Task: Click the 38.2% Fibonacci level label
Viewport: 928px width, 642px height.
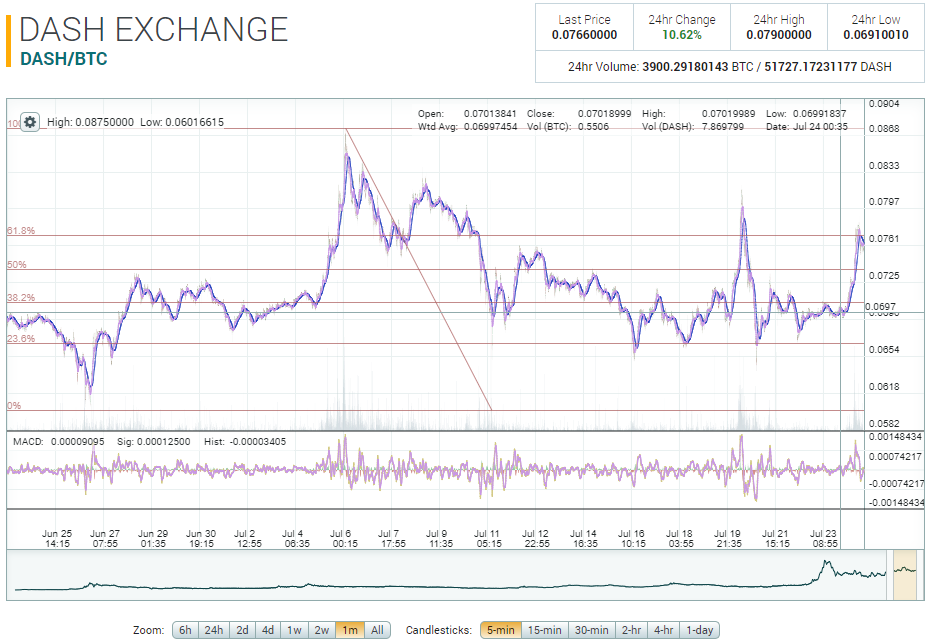Action: point(21,298)
